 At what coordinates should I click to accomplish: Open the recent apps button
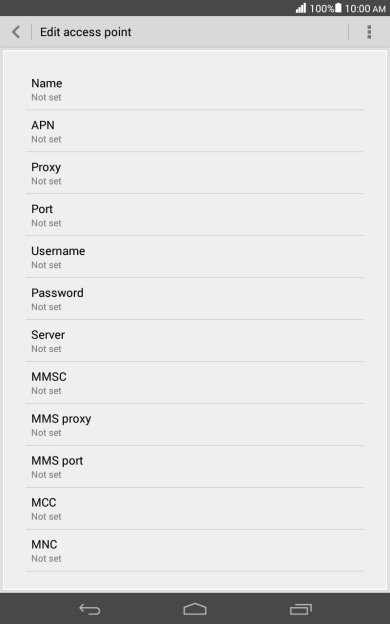tap(300, 609)
